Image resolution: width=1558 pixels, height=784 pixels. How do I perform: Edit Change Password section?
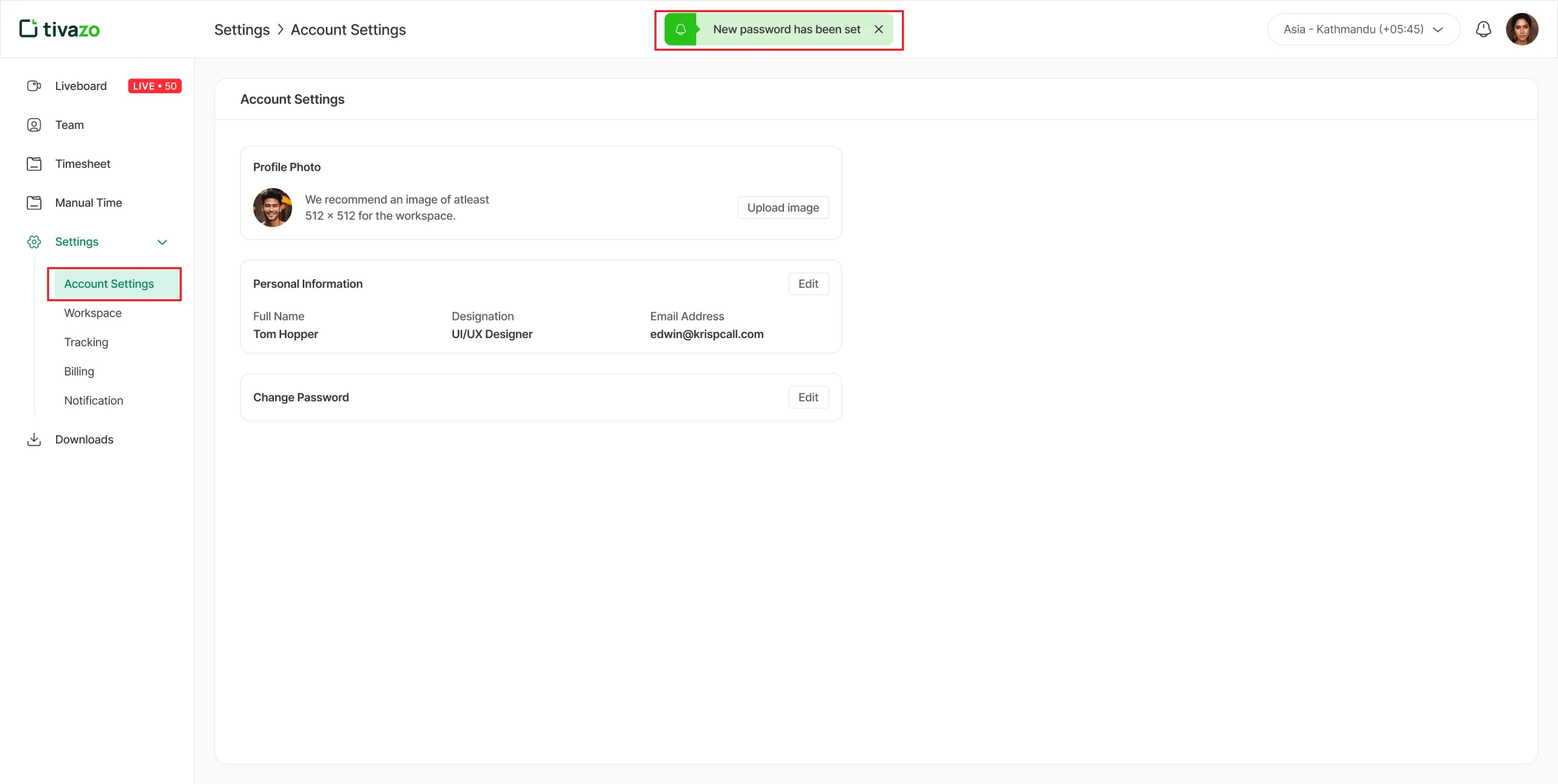tap(808, 397)
